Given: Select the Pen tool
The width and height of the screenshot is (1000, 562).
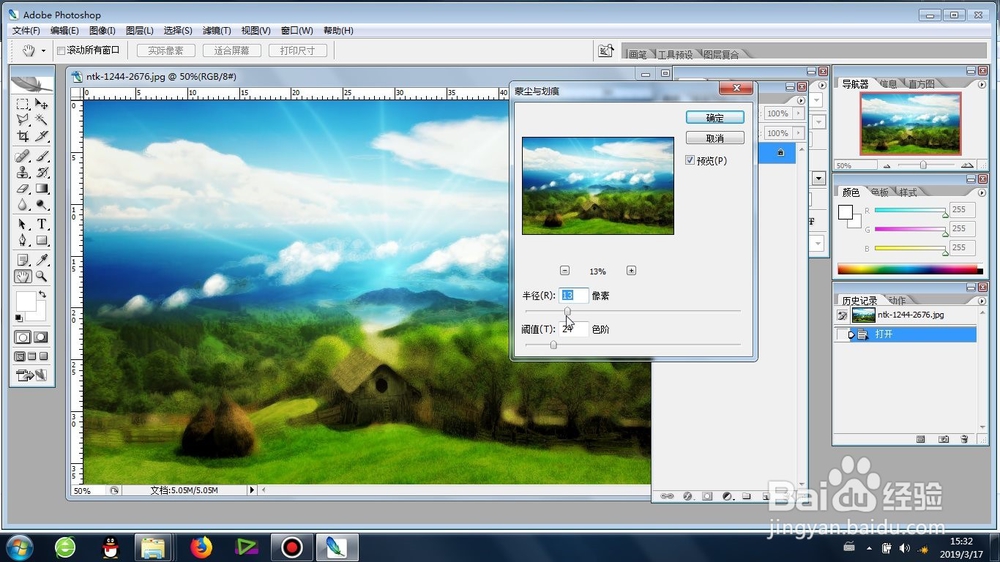Looking at the screenshot, I should (23, 240).
